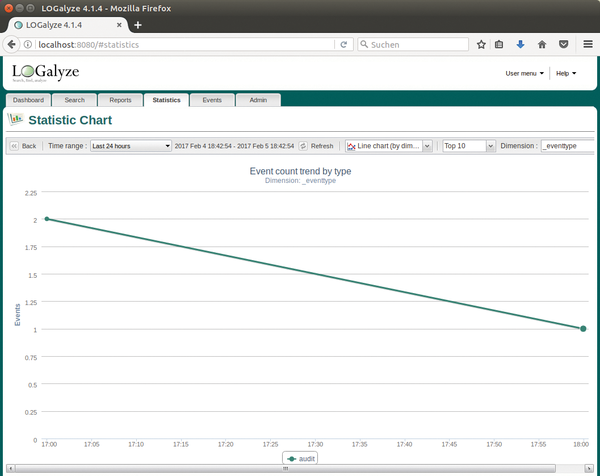Viewport: 600px width, 476px height.
Task: Open the User menu
Action: pyautogui.click(x=525, y=73)
